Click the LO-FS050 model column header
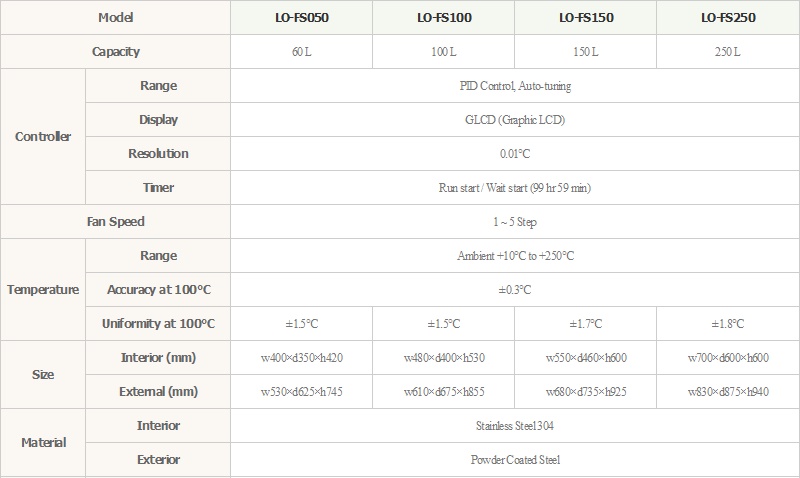800x478 pixels. tap(301, 18)
